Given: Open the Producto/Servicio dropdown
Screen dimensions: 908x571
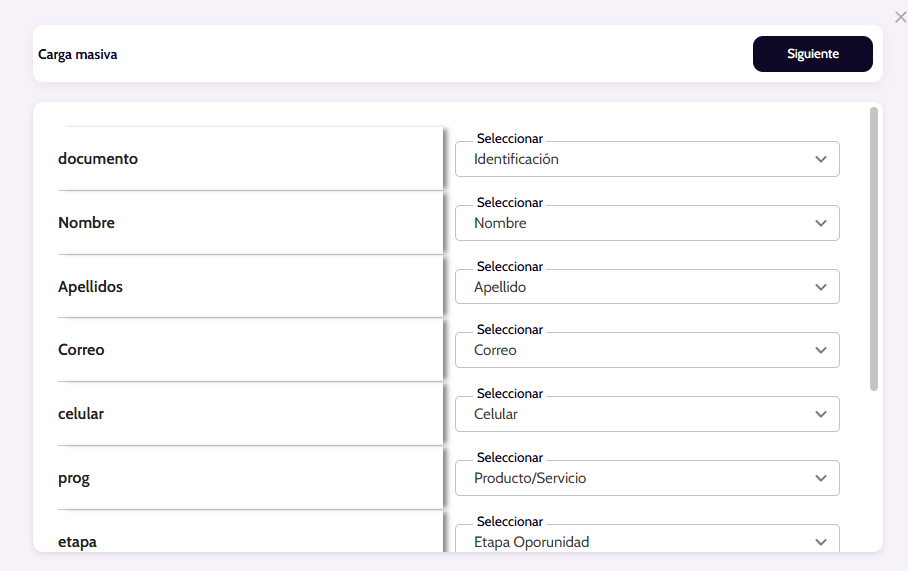Looking at the screenshot, I should 646,478.
